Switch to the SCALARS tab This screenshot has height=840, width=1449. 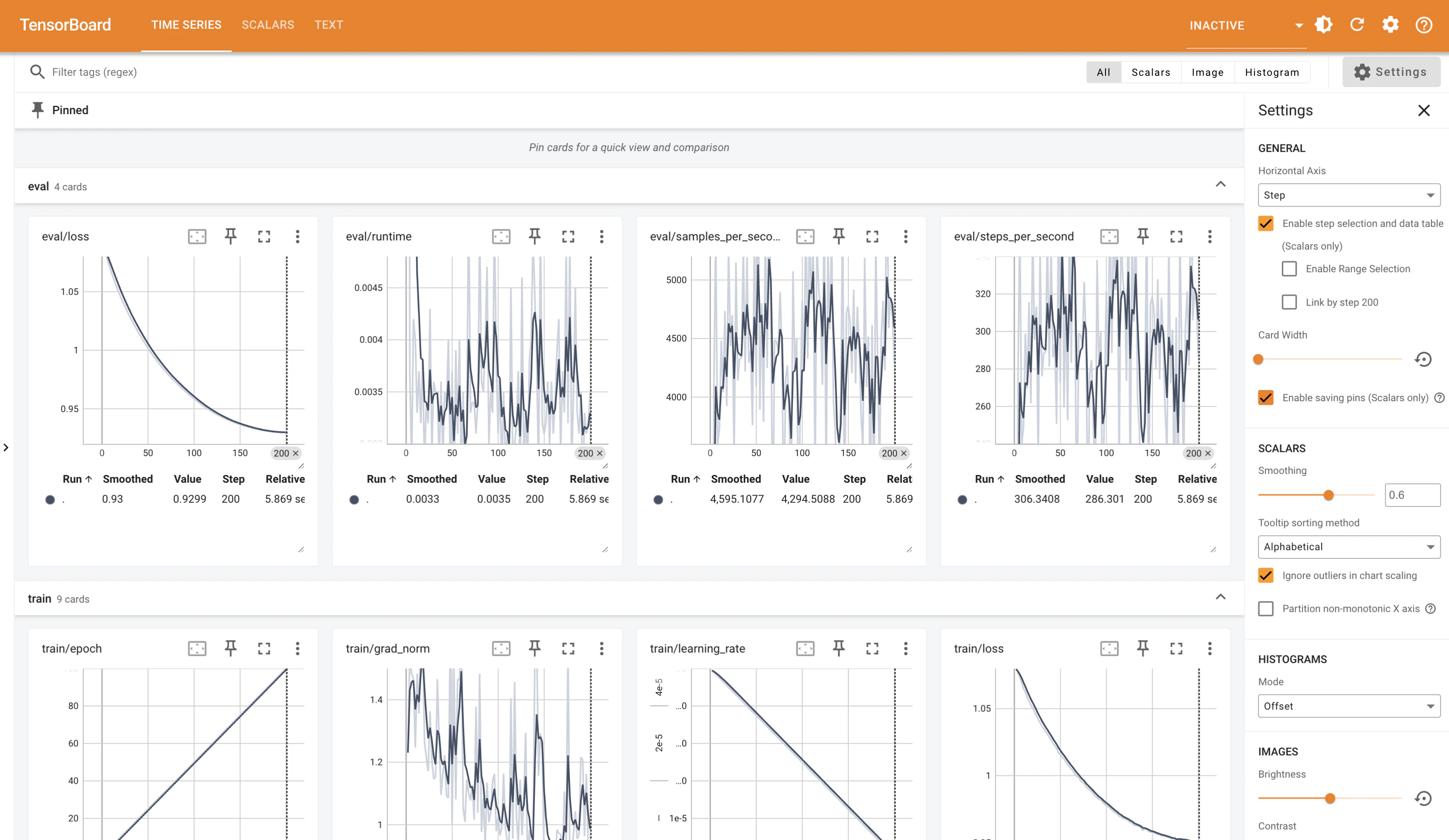pyautogui.click(x=268, y=25)
